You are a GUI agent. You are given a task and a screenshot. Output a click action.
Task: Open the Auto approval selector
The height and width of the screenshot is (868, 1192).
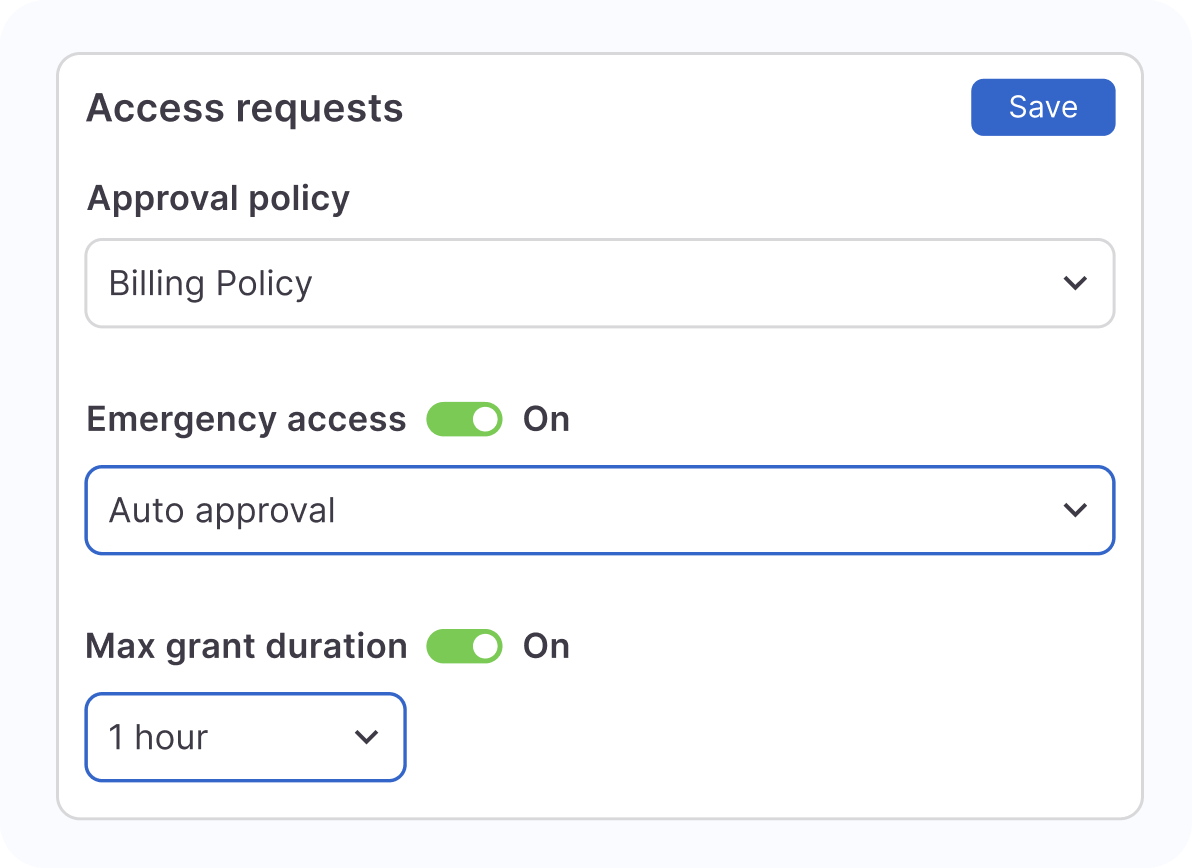tap(600, 510)
